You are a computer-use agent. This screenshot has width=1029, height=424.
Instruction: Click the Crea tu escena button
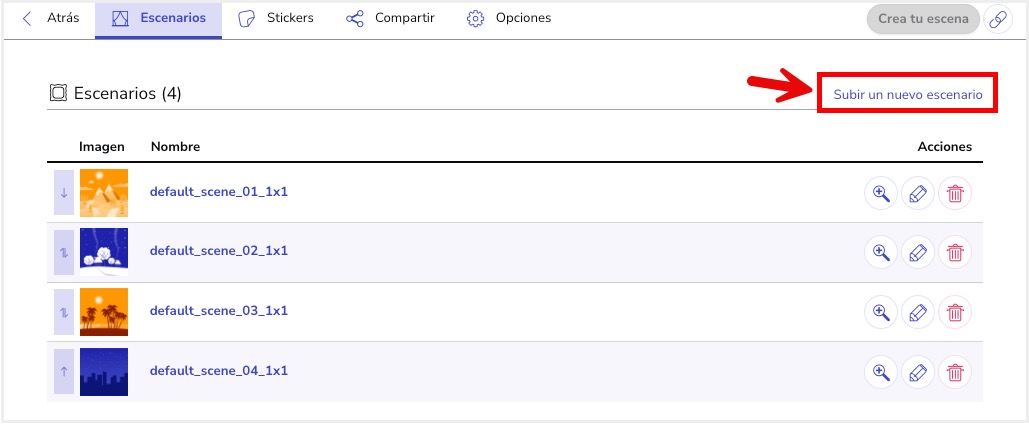[923, 19]
